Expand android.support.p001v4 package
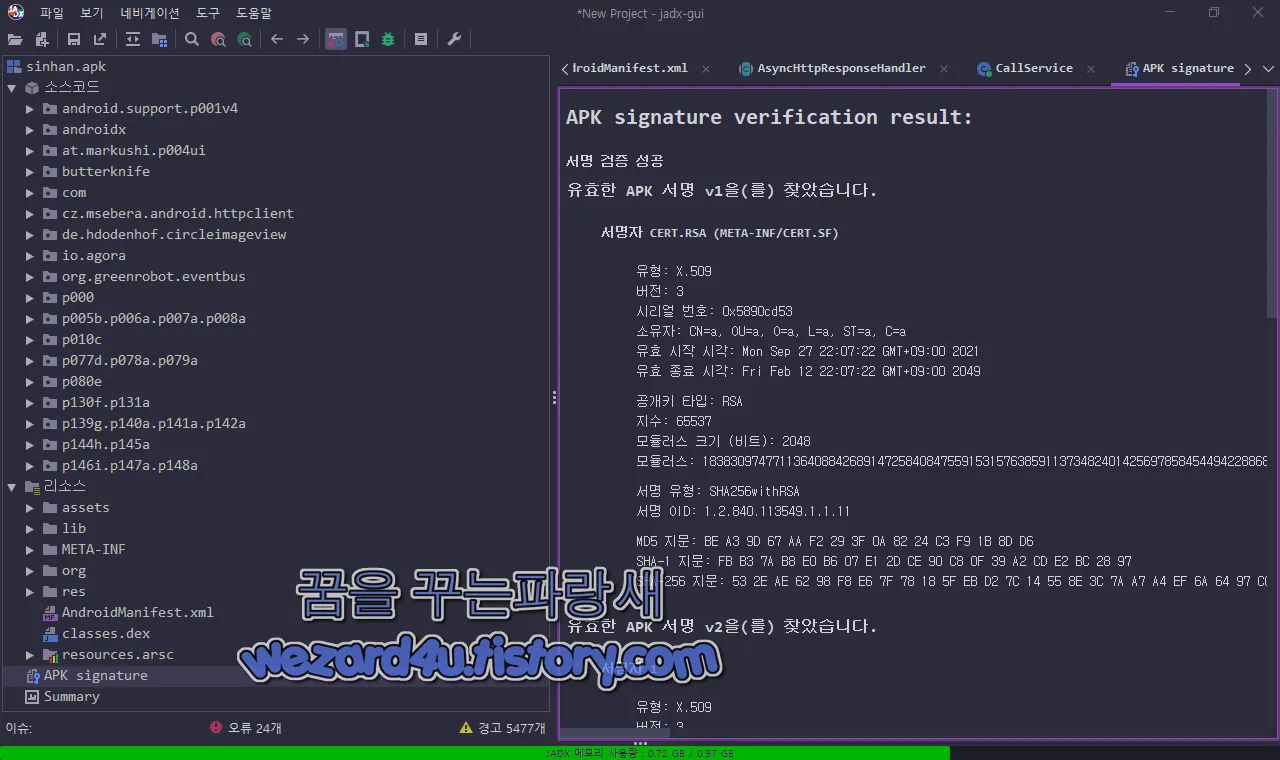Screen dimensions: 1280x760 [x=30, y=108]
